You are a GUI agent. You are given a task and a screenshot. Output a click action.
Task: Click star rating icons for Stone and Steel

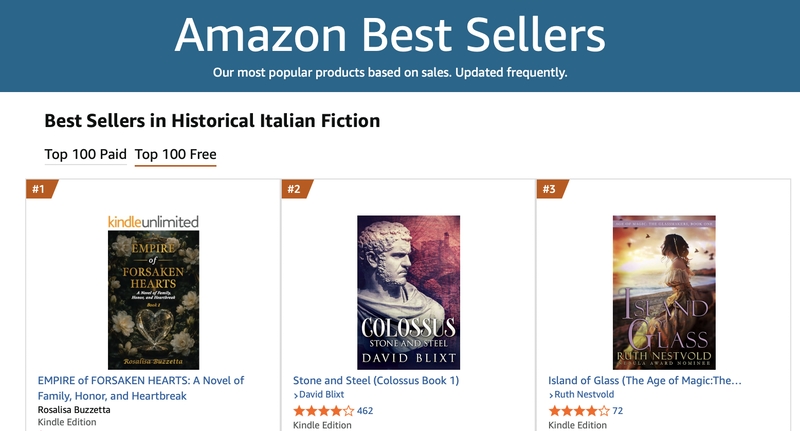click(x=323, y=411)
